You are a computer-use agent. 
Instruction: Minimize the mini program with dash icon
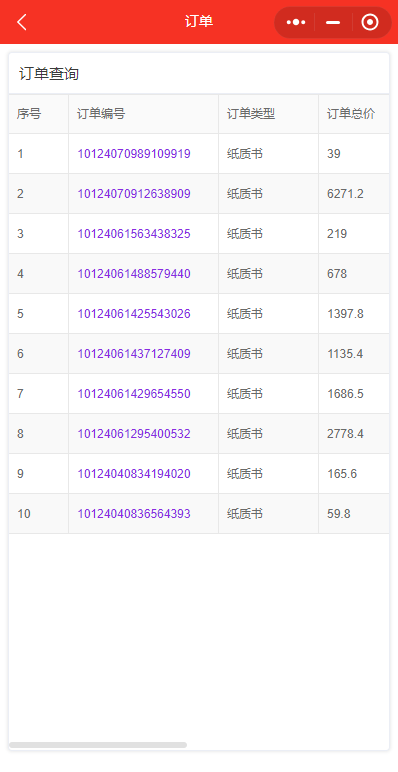(x=333, y=22)
